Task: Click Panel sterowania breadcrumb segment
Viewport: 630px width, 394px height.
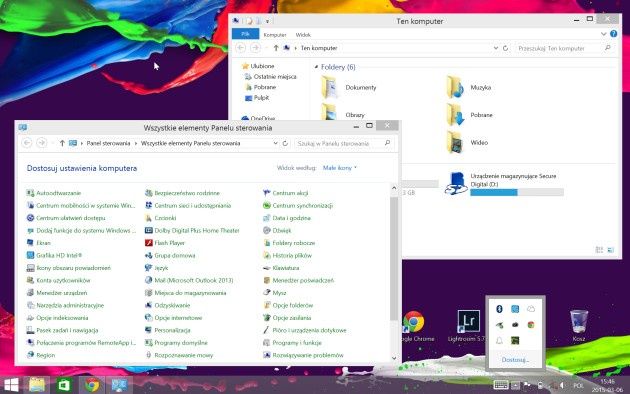Action: click(x=108, y=143)
